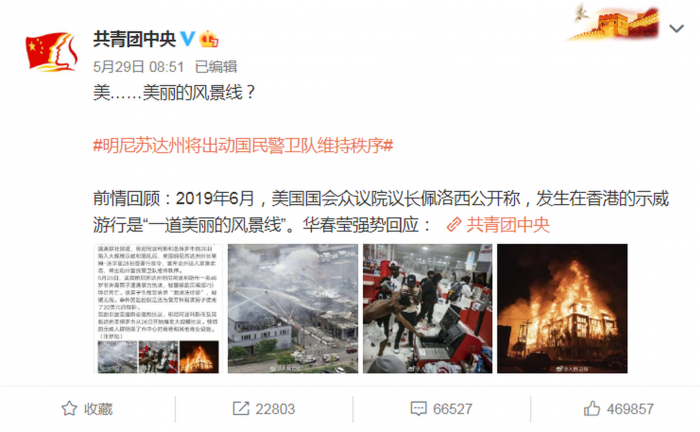Viewport: 700px width, 432px height.
Task: Click the 收藏 favorite button label
Action: click(99, 409)
